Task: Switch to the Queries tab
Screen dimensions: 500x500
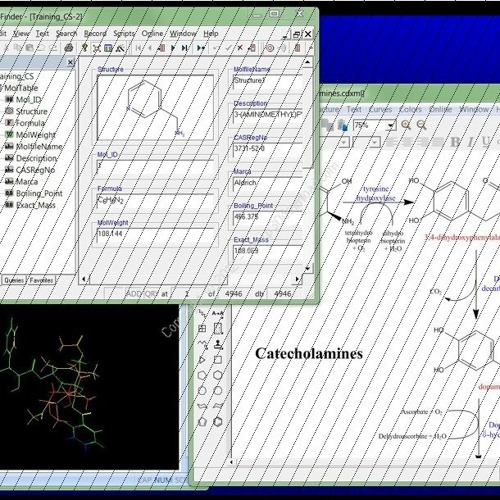Action: pyautogui.click(x=14, y=280)
